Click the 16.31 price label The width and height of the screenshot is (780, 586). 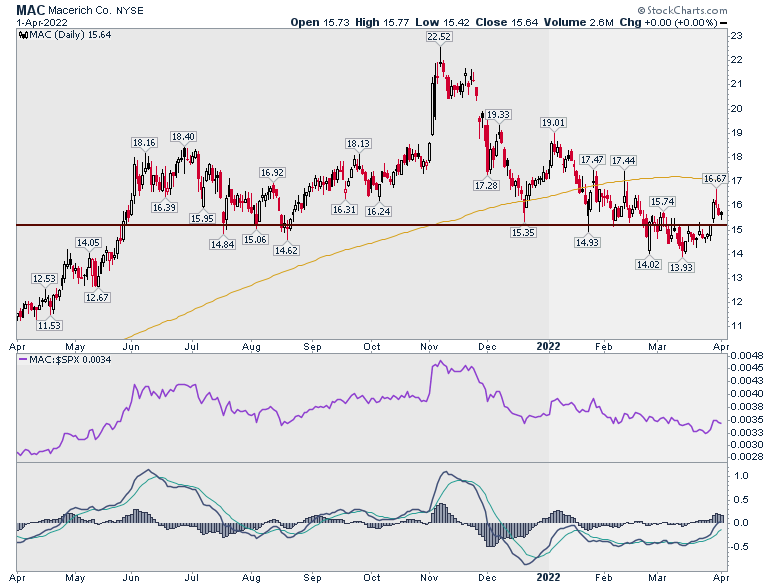[344, 209]
